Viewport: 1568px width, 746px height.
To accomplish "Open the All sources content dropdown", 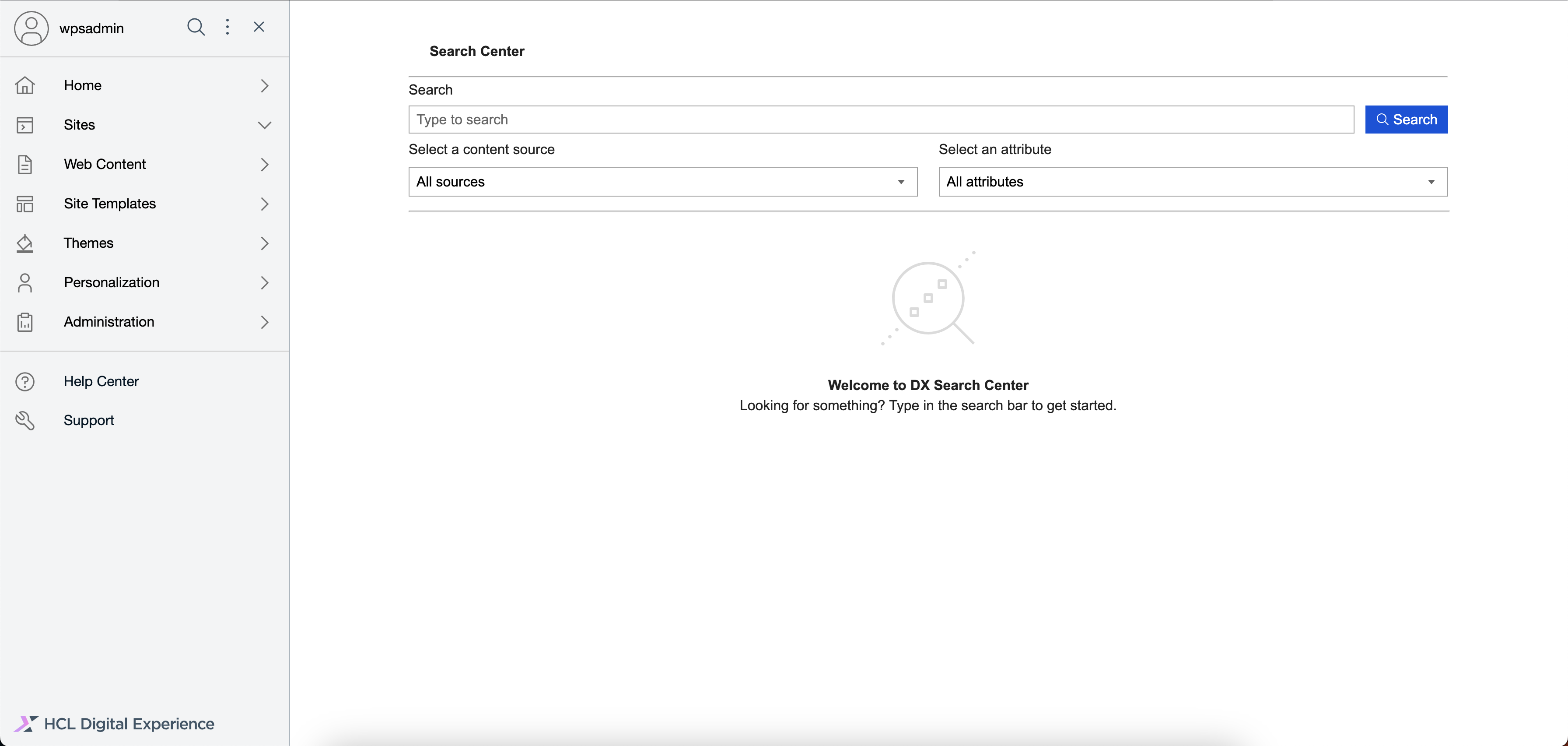I will point(661,182).
